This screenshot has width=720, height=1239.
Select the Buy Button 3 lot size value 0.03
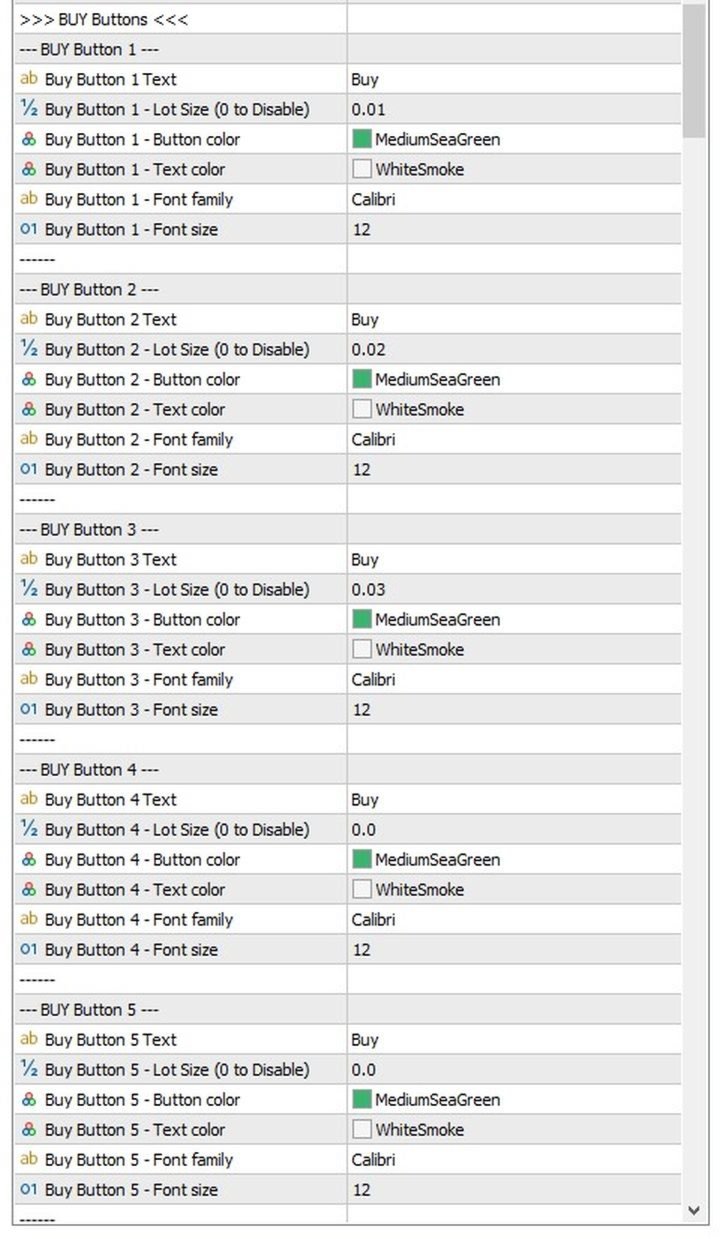click(368, 589)
